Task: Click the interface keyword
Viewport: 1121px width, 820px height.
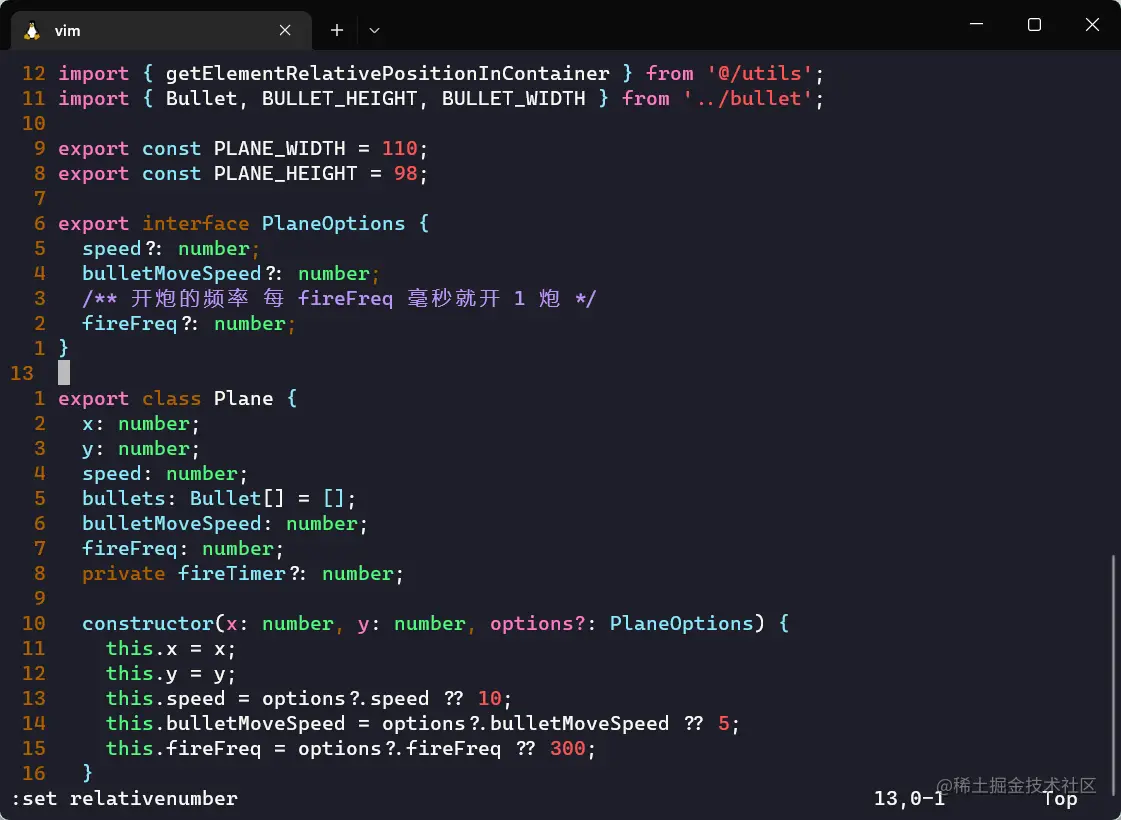Action: 195,224
